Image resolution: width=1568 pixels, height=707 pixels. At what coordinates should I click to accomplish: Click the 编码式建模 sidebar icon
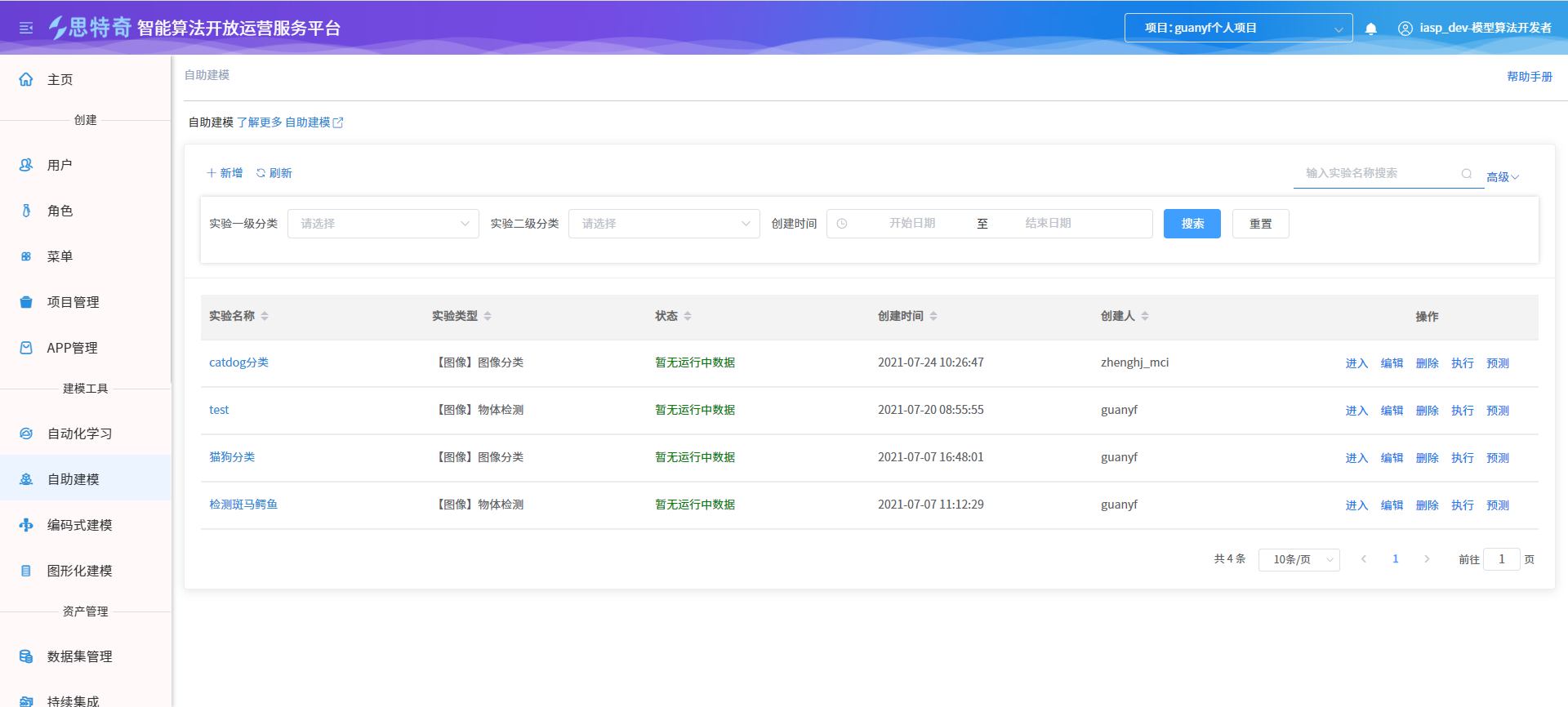coord(26,525)
